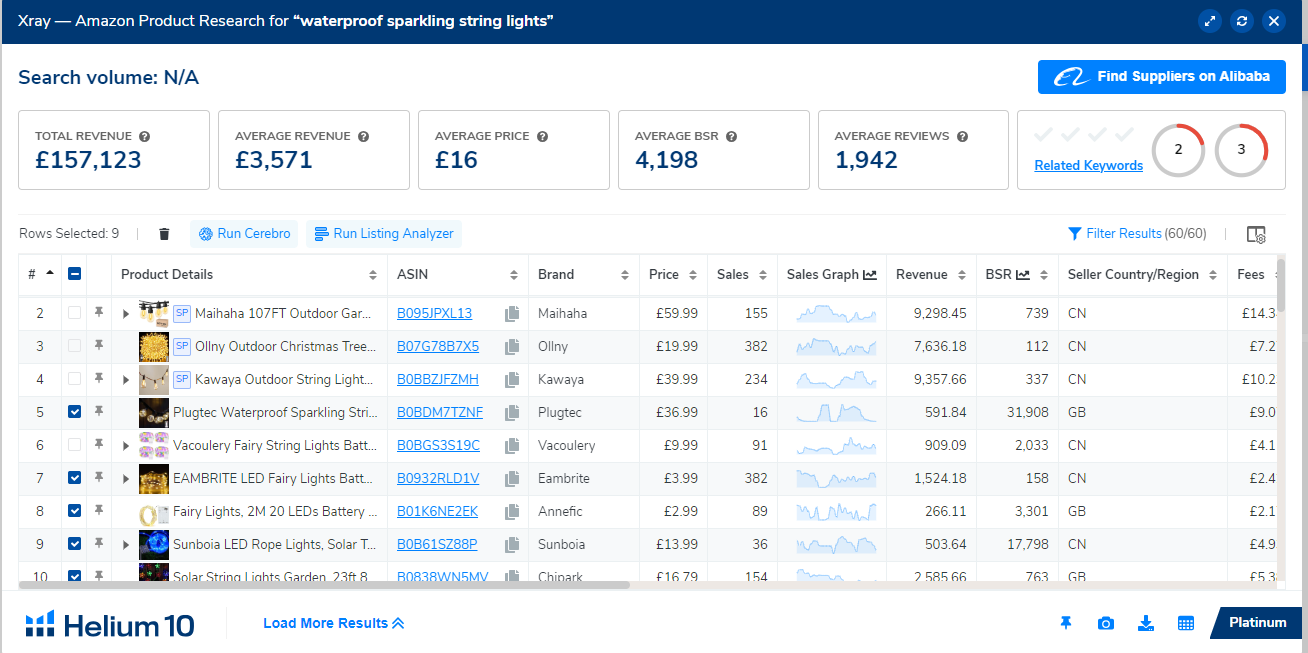
Task: Copy ASIN B0BGS3S19C using copy icon
Action: click(x=512, y=446)
